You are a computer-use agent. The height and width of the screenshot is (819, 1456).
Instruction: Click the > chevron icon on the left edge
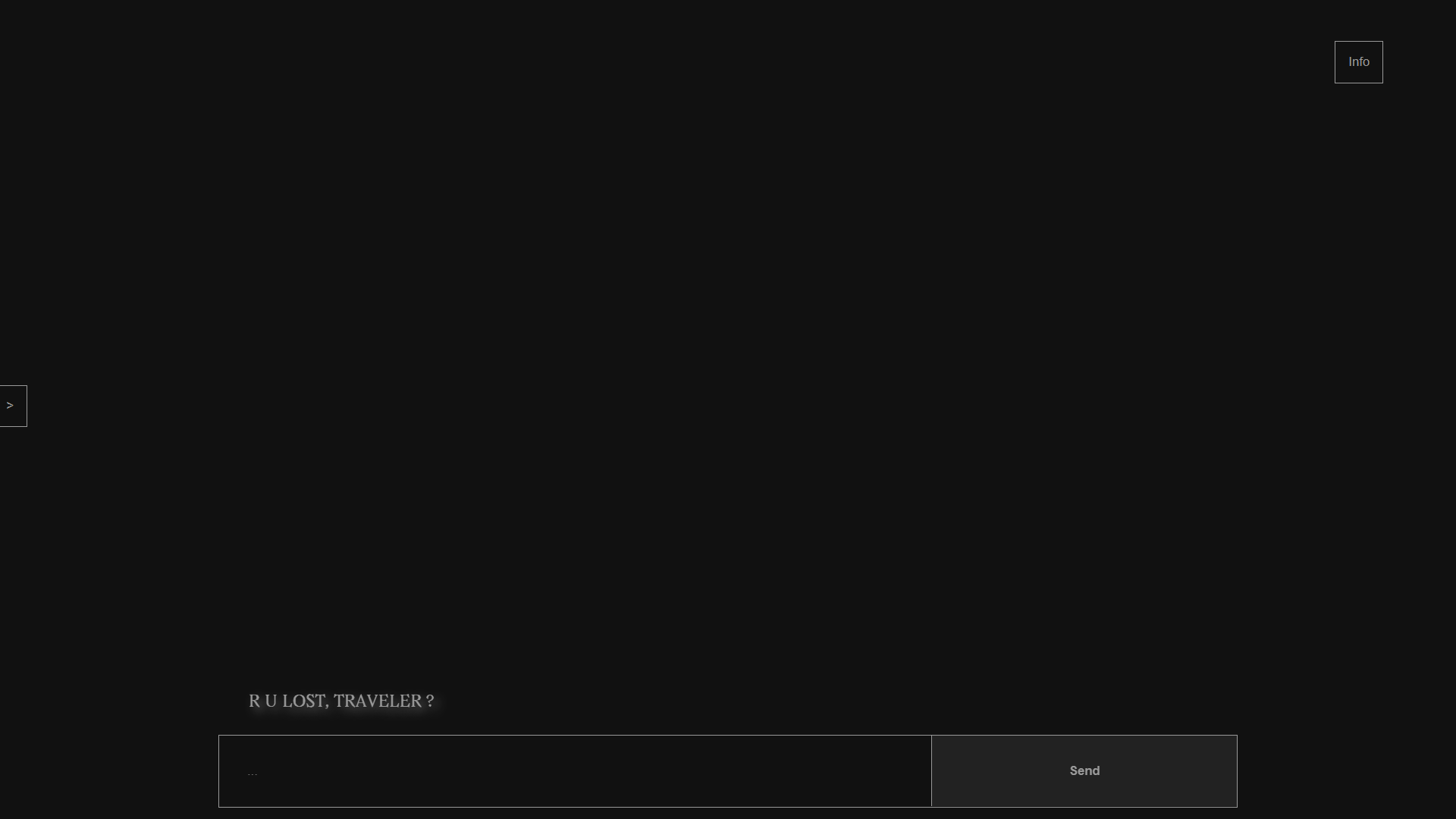coord(10,406)
